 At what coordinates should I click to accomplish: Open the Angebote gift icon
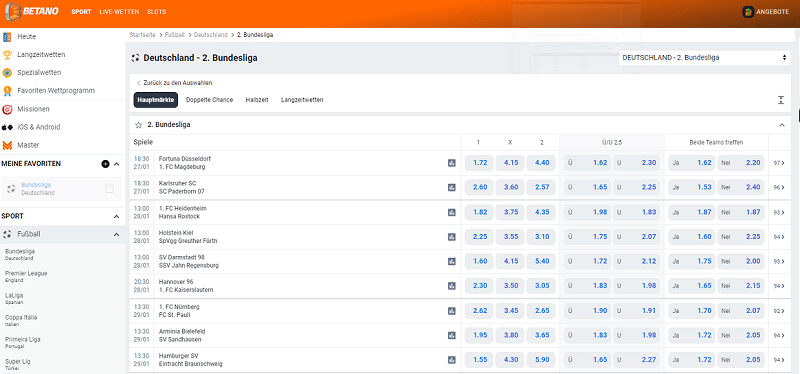pyautogui.click(x=748, y=12)
